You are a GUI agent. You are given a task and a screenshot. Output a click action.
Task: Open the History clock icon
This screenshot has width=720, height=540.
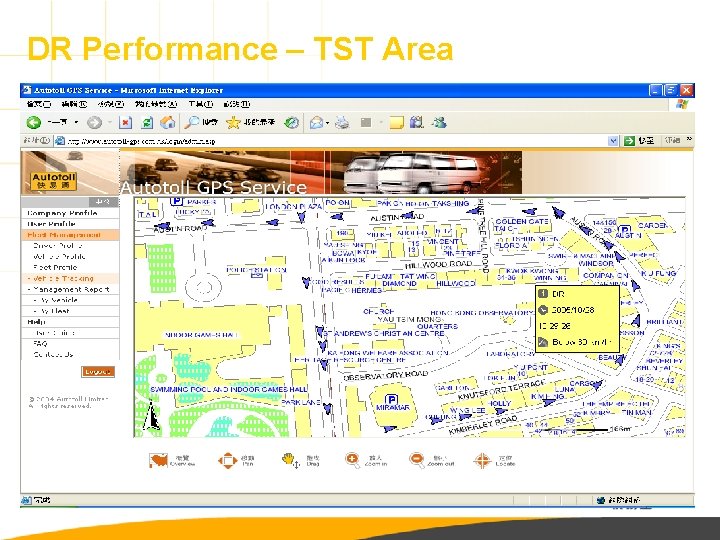pos(292,123)
